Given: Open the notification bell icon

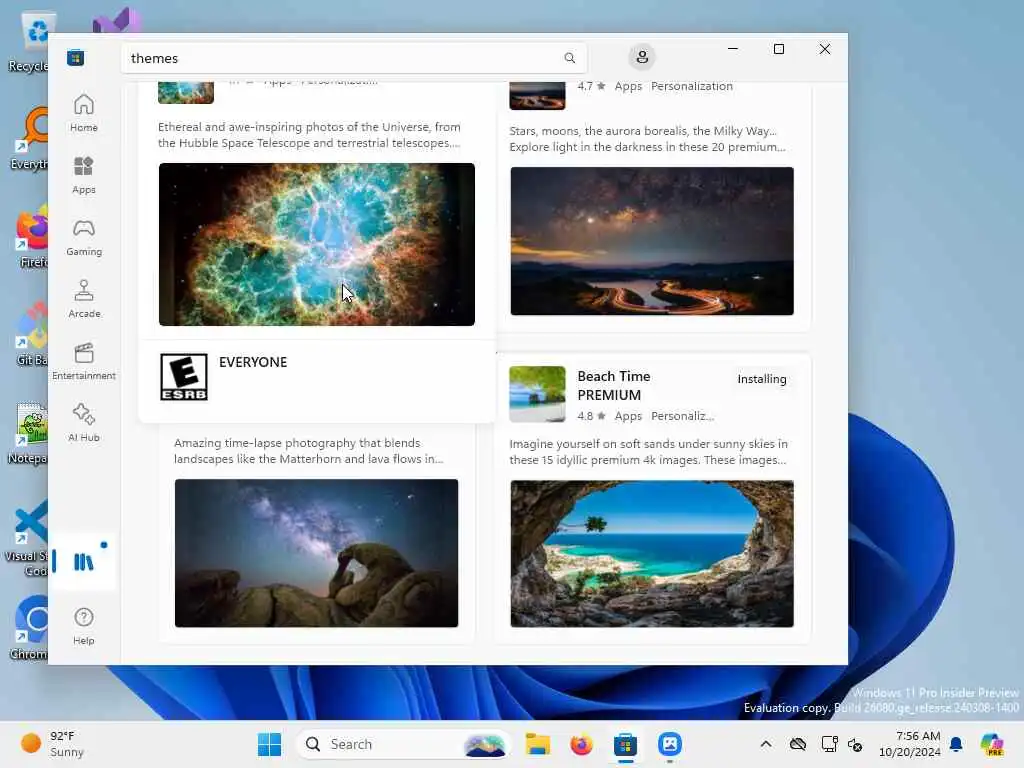Looking at the screenshot, I should pyautogui.click(x=956, y=744).
